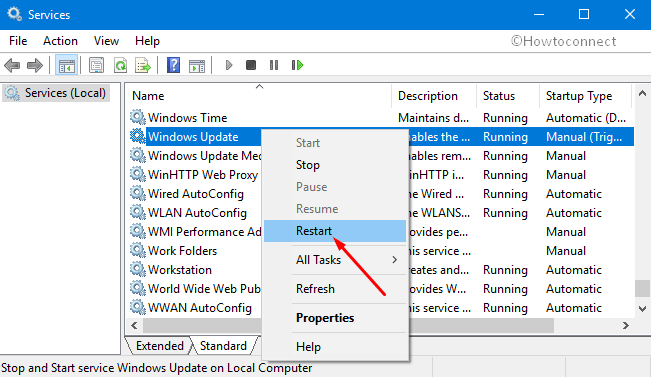Click gear icon beside Work Folders

pyautogui.click(x=137, y=250)
